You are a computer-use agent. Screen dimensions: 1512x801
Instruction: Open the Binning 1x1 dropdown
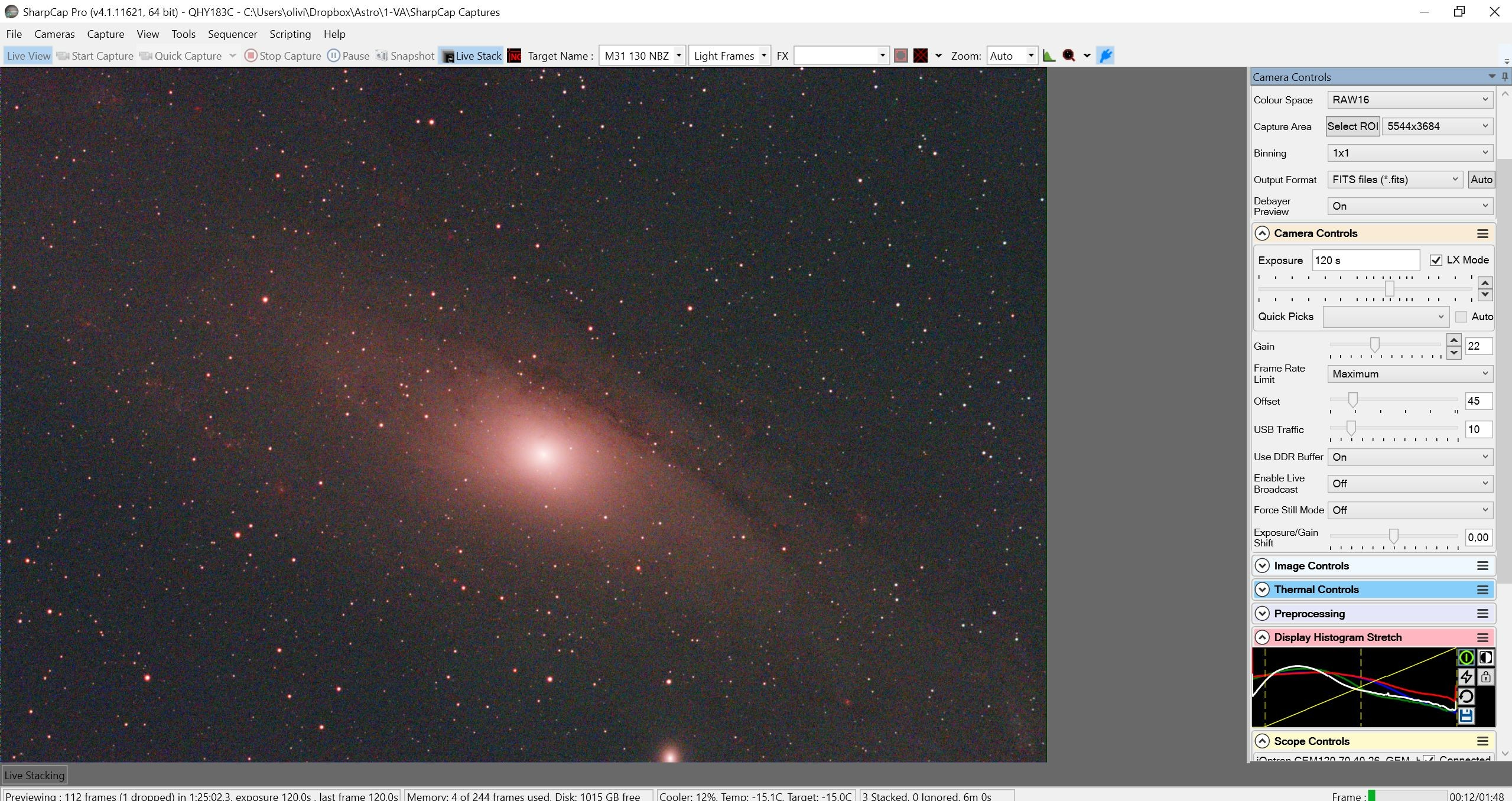point(1410,153)
